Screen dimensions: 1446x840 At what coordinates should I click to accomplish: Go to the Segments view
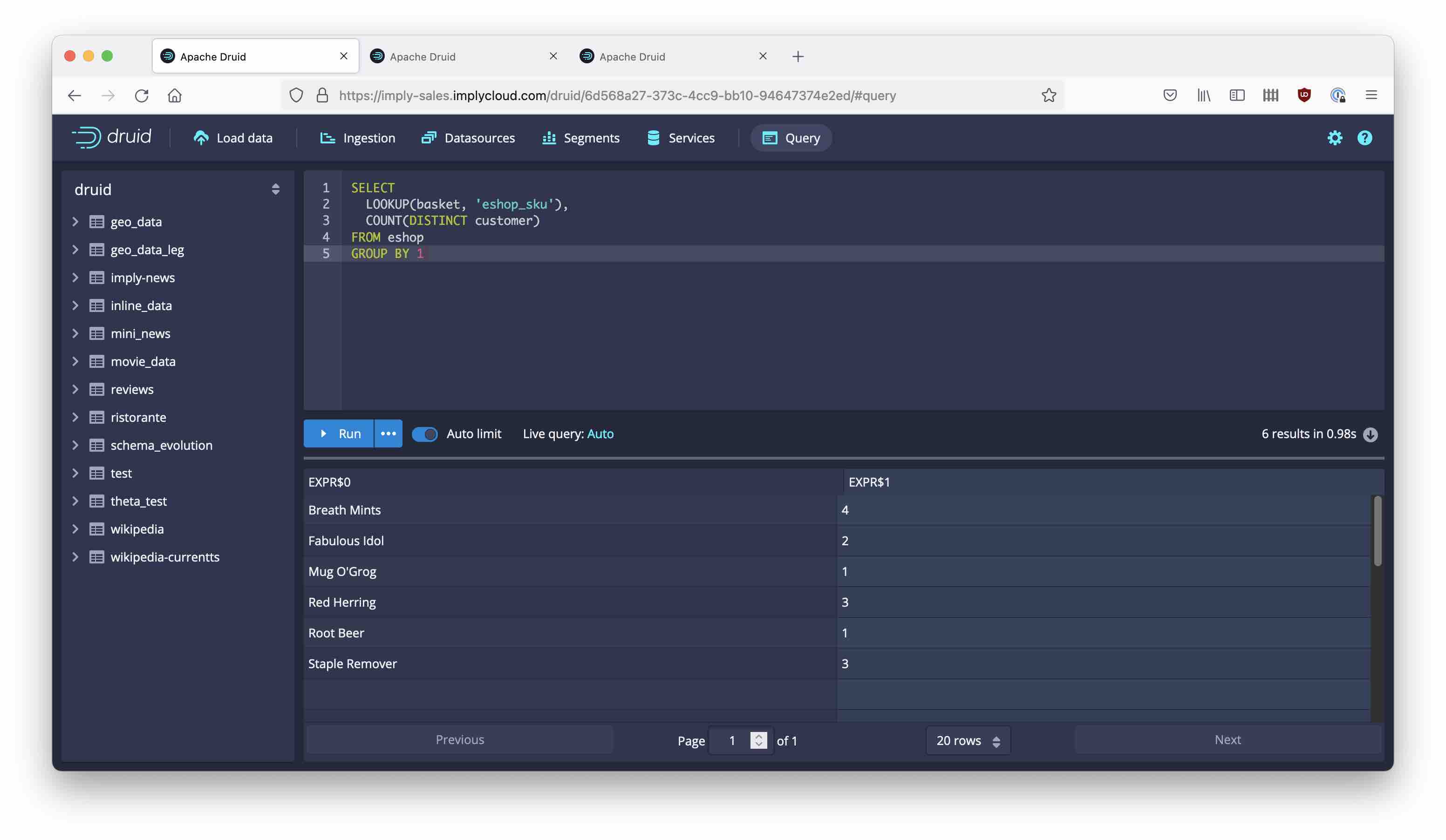tap(580, 138)
